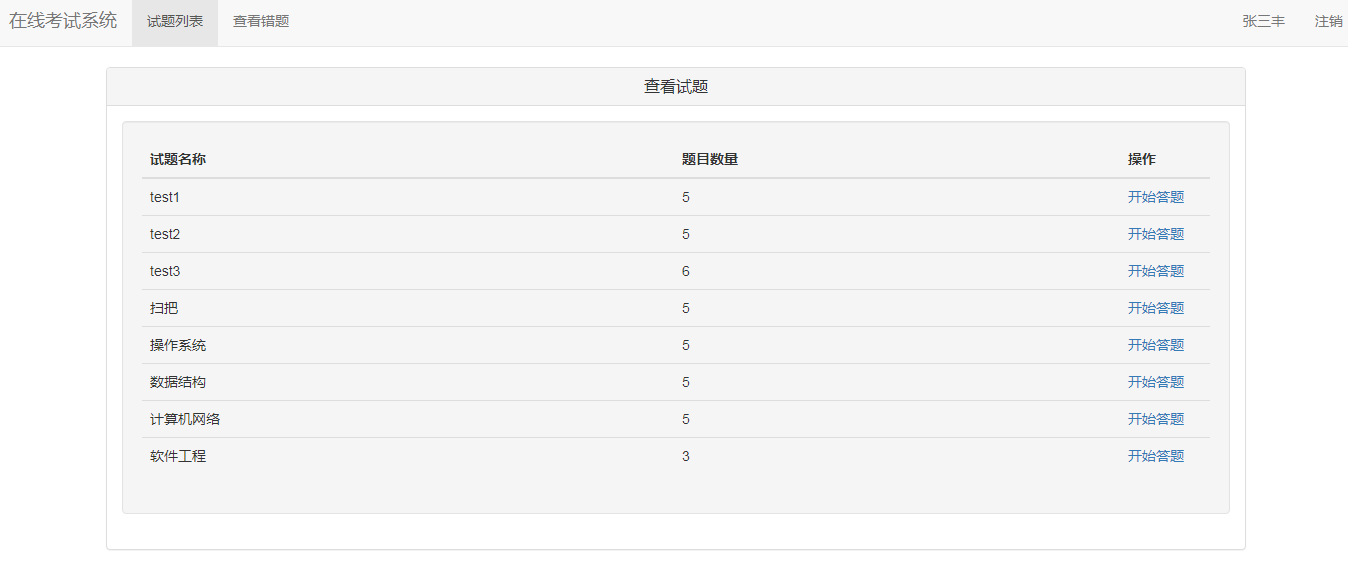1348x569 pixels.
Task: Select the 计算机网络 row name
Action: click(185, 419)
